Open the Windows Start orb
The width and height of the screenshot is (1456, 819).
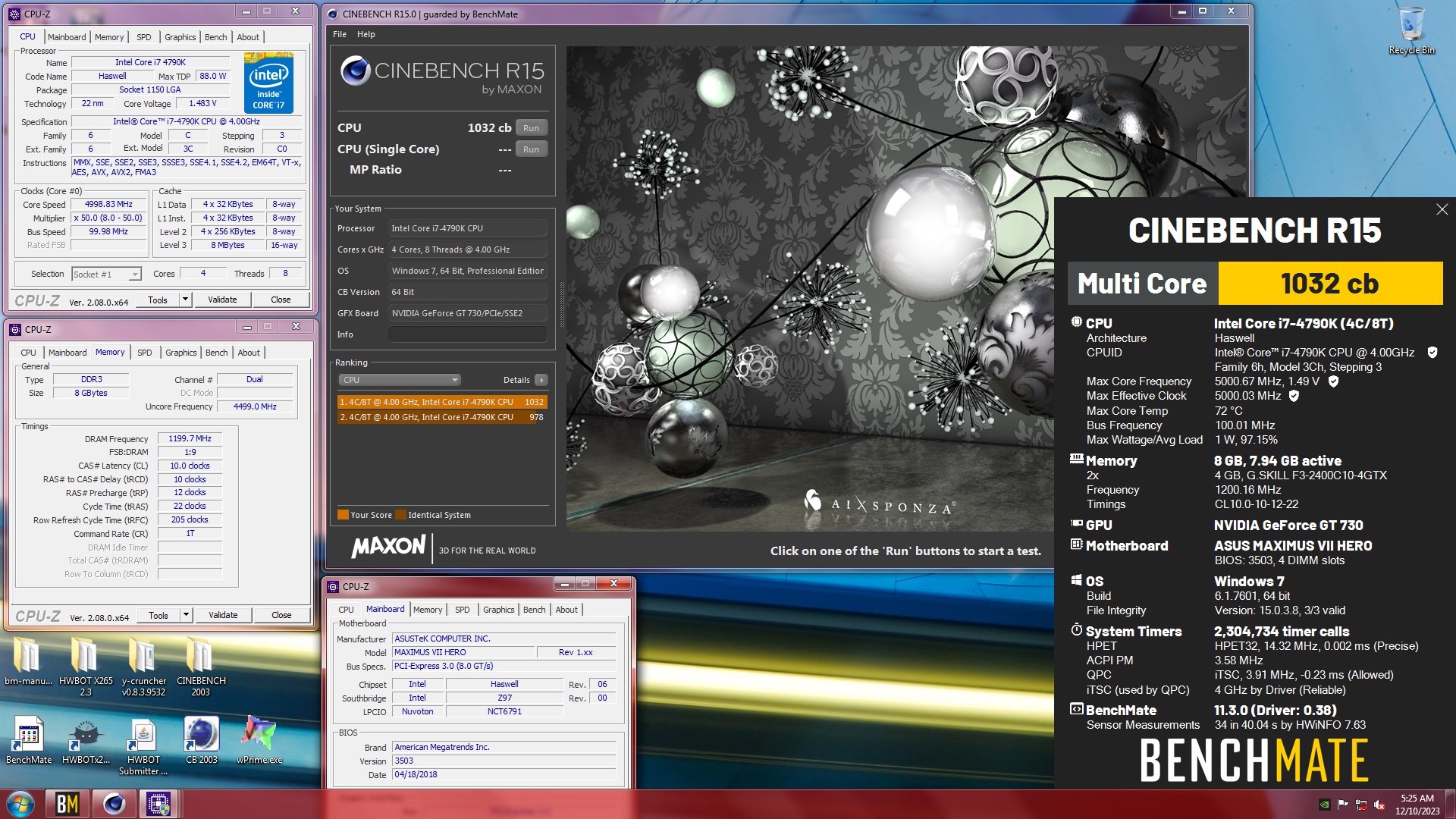coord(20,804)
